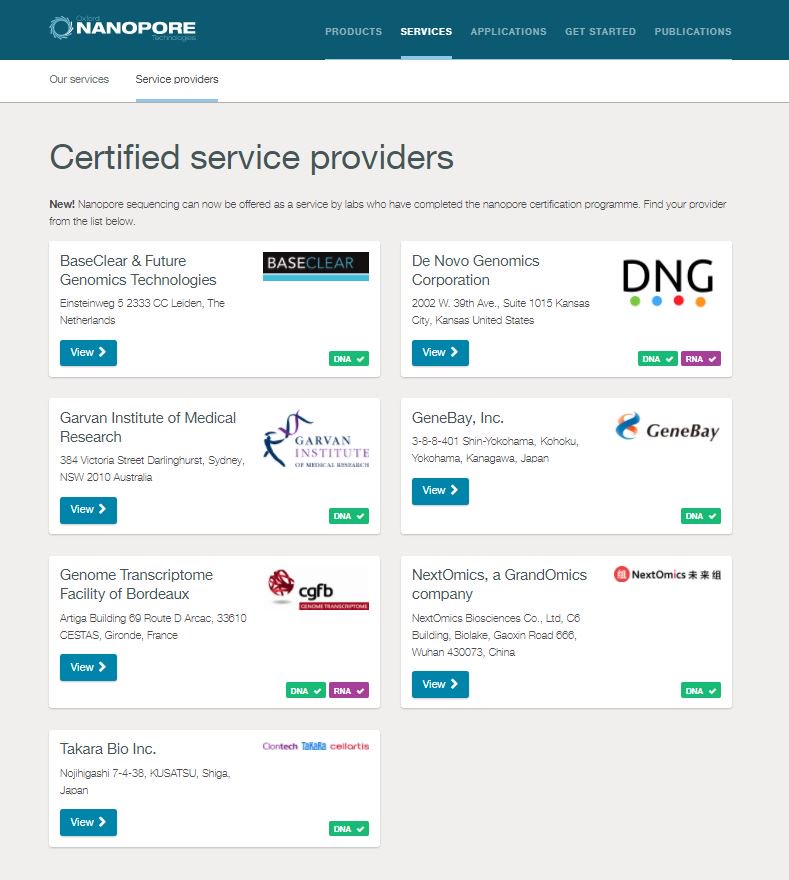Click the Shin-Yokohama, Kohoku address text

(x=496, y=450)
